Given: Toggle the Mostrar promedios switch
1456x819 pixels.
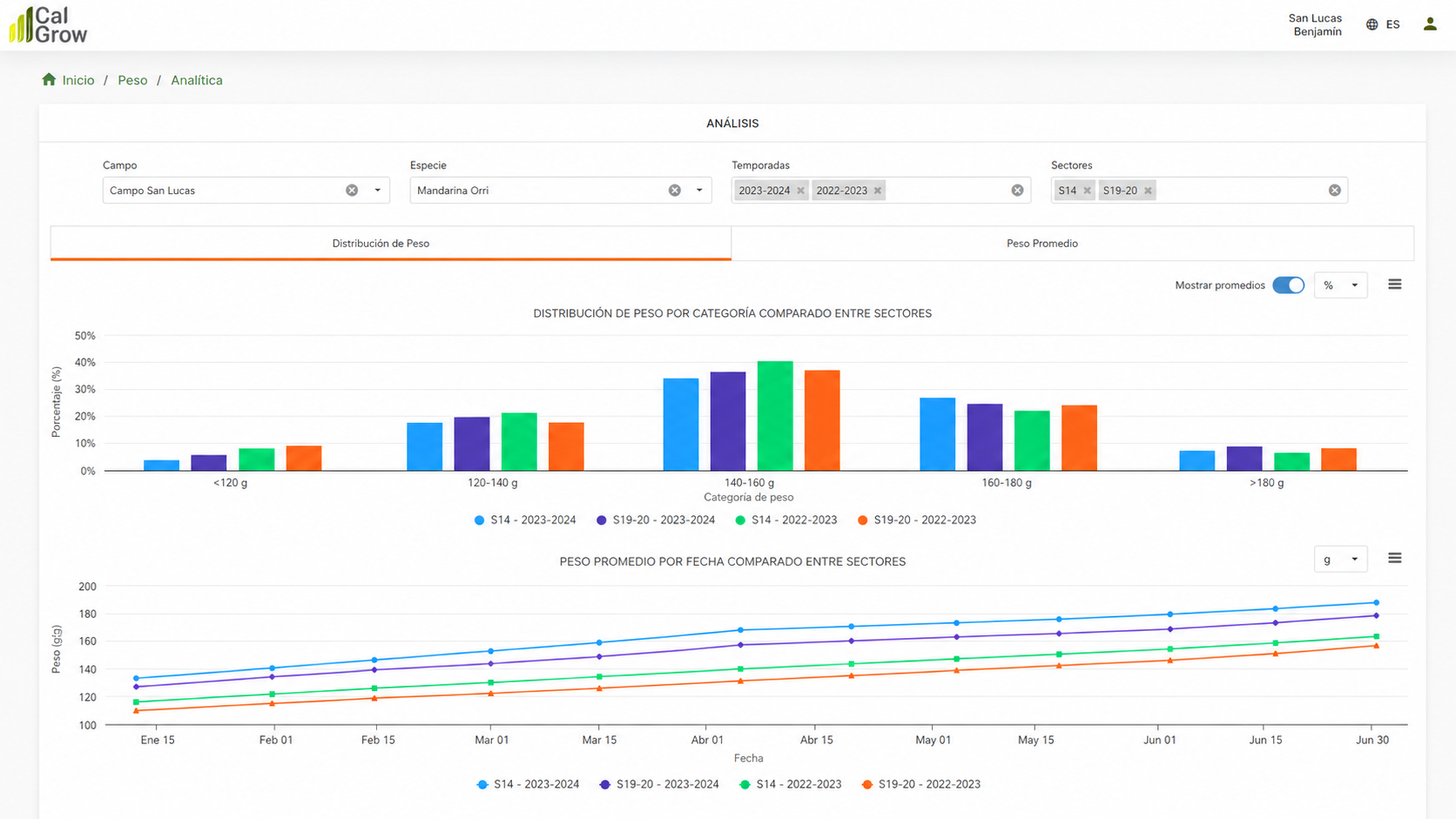Looking at the screenshot, I should tap(1289, 285).
